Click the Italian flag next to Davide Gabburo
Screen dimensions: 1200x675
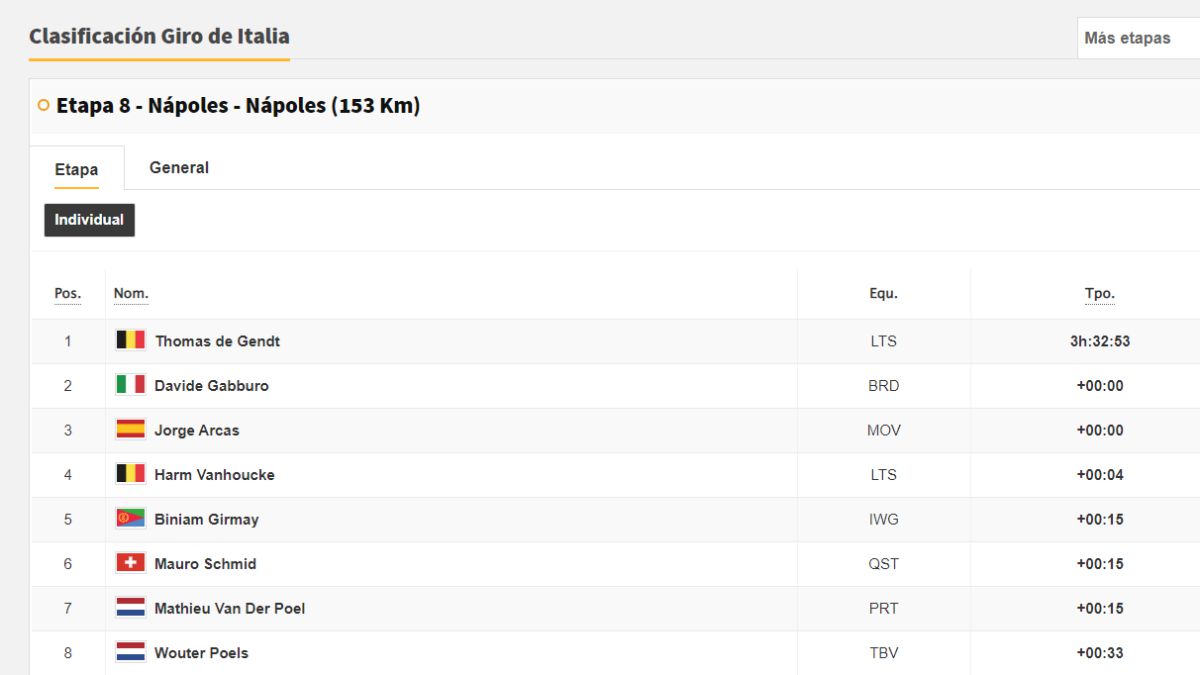(131, 385)
